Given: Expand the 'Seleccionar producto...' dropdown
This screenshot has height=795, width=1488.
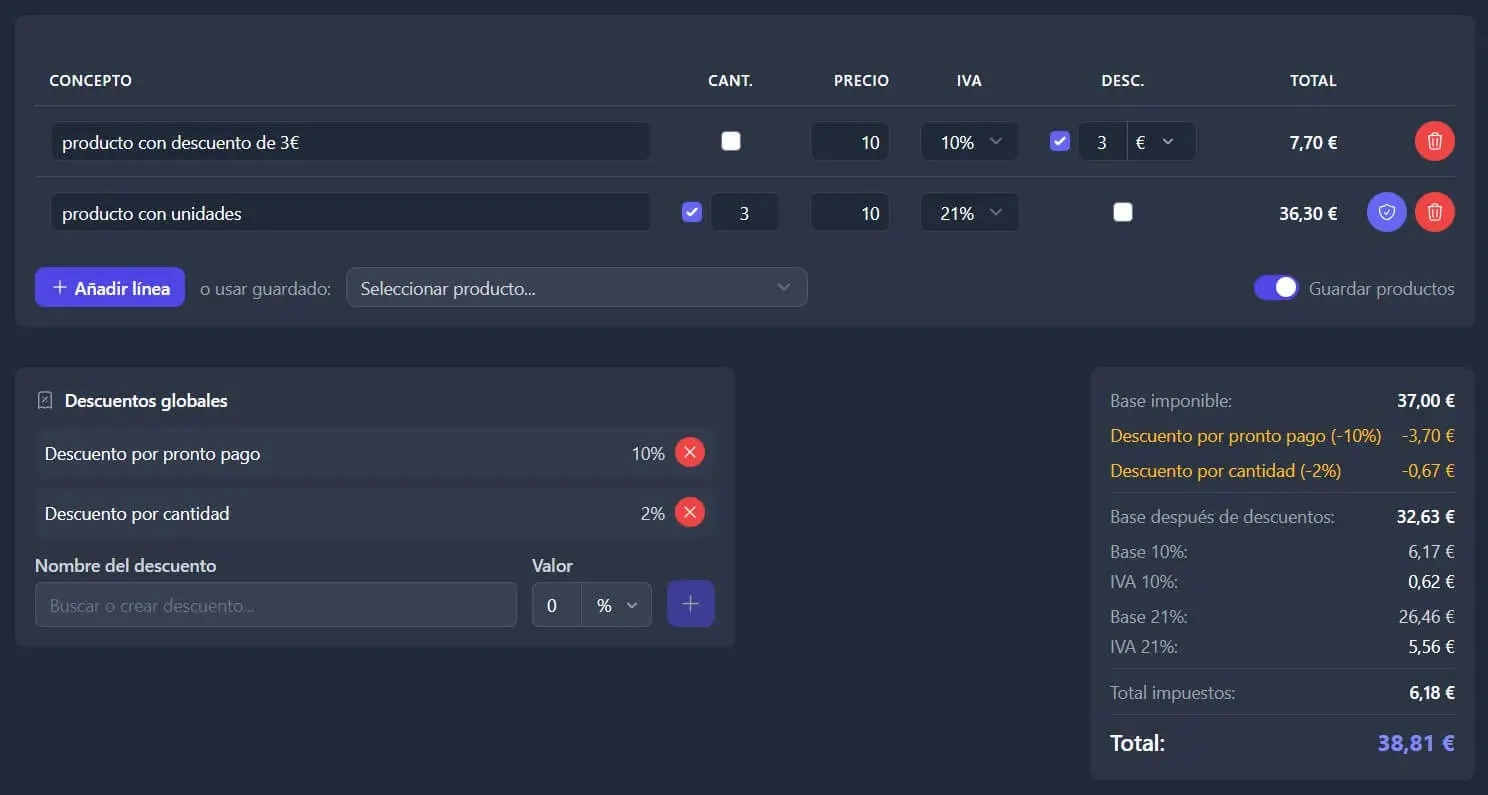Looking at the screenshot, I should (x=576, y=288).
